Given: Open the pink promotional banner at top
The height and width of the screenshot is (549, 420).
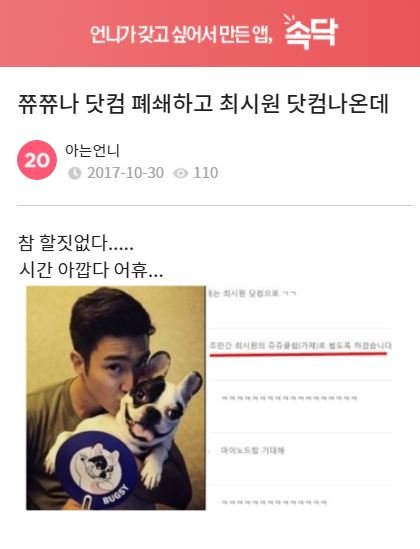Looking at the screenshot, I should coord(210,33).
